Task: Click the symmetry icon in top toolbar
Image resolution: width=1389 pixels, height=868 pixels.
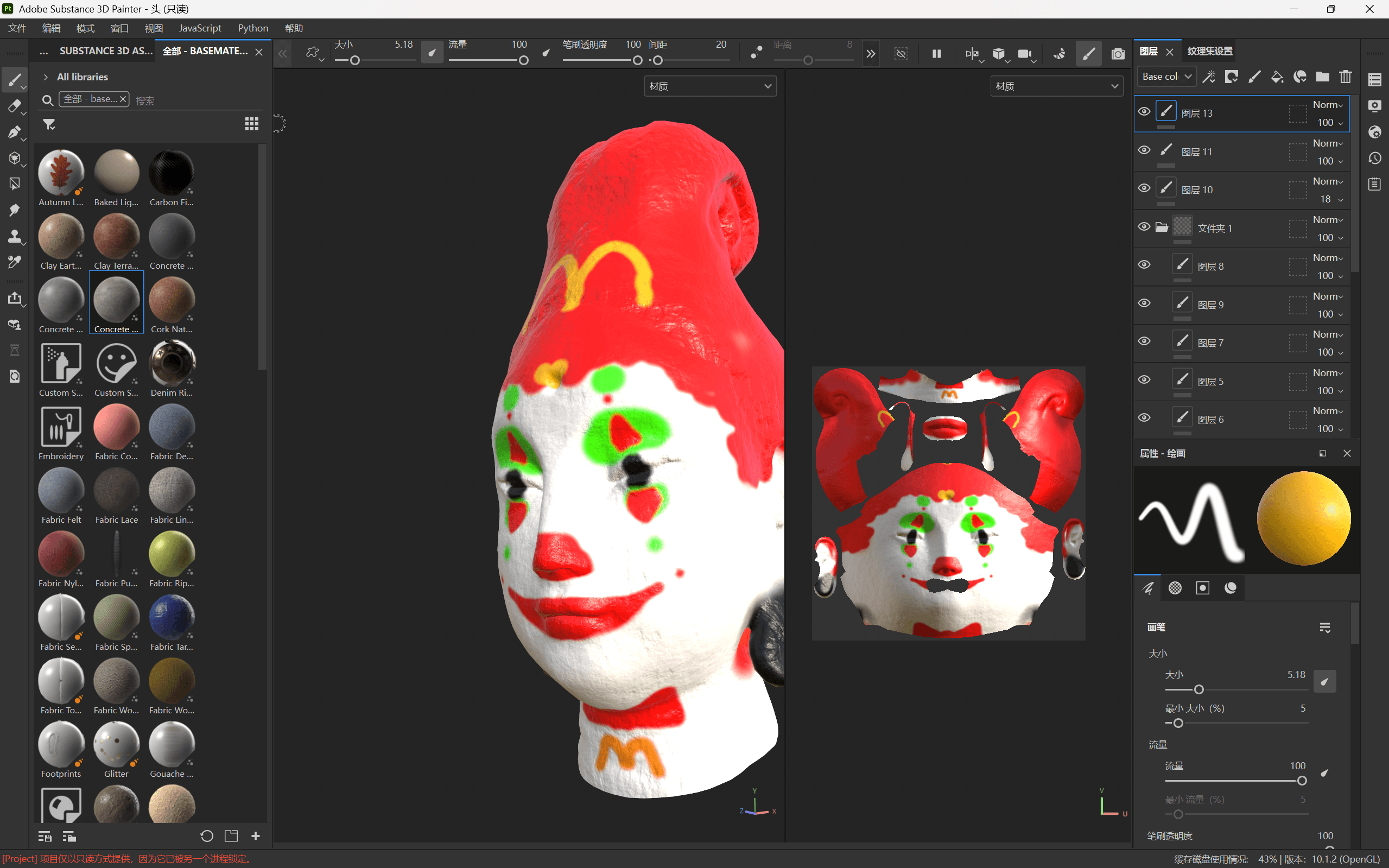Action: [x=972, y=53]
